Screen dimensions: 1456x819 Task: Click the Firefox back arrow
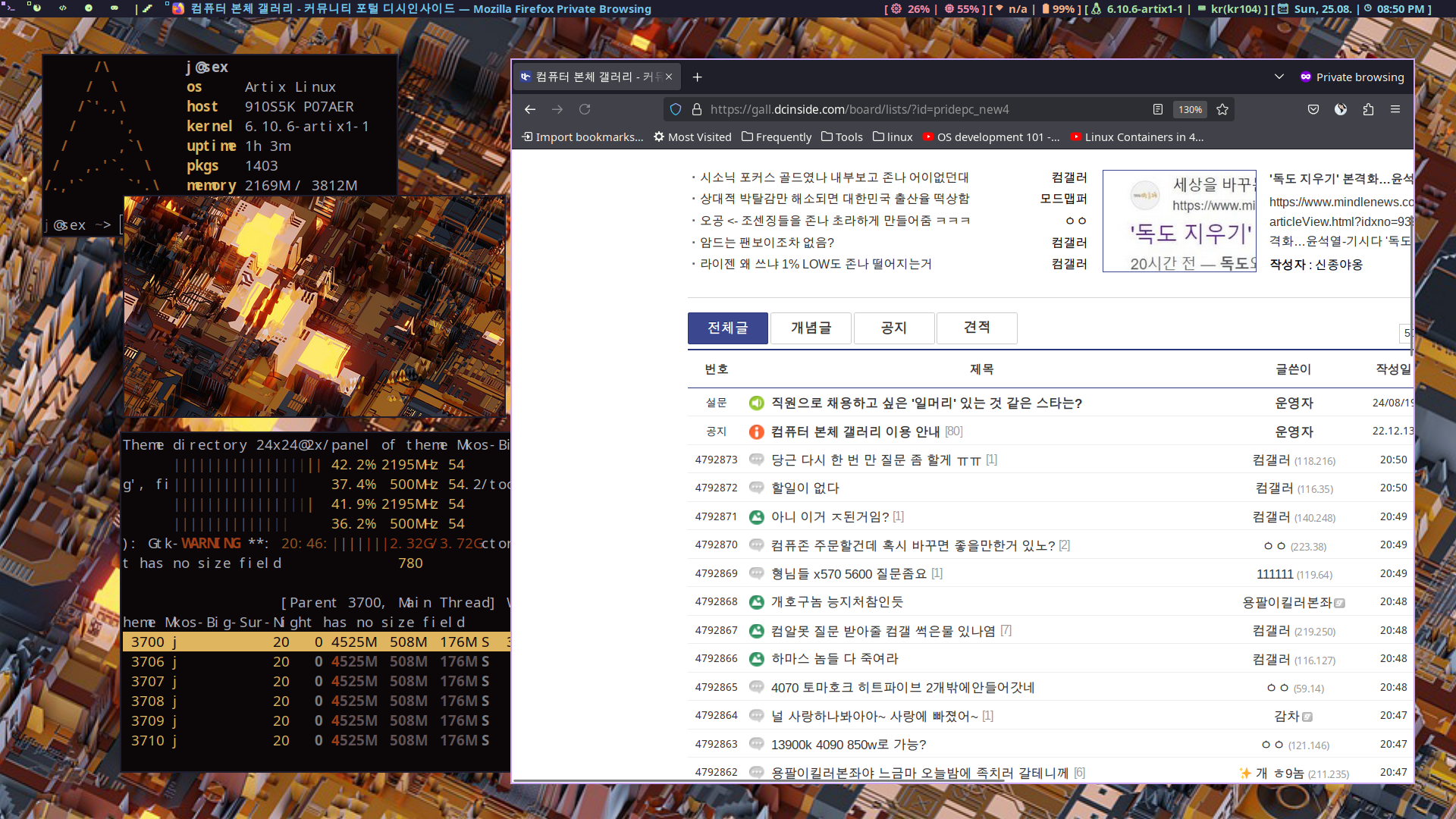tap(530, 109)
